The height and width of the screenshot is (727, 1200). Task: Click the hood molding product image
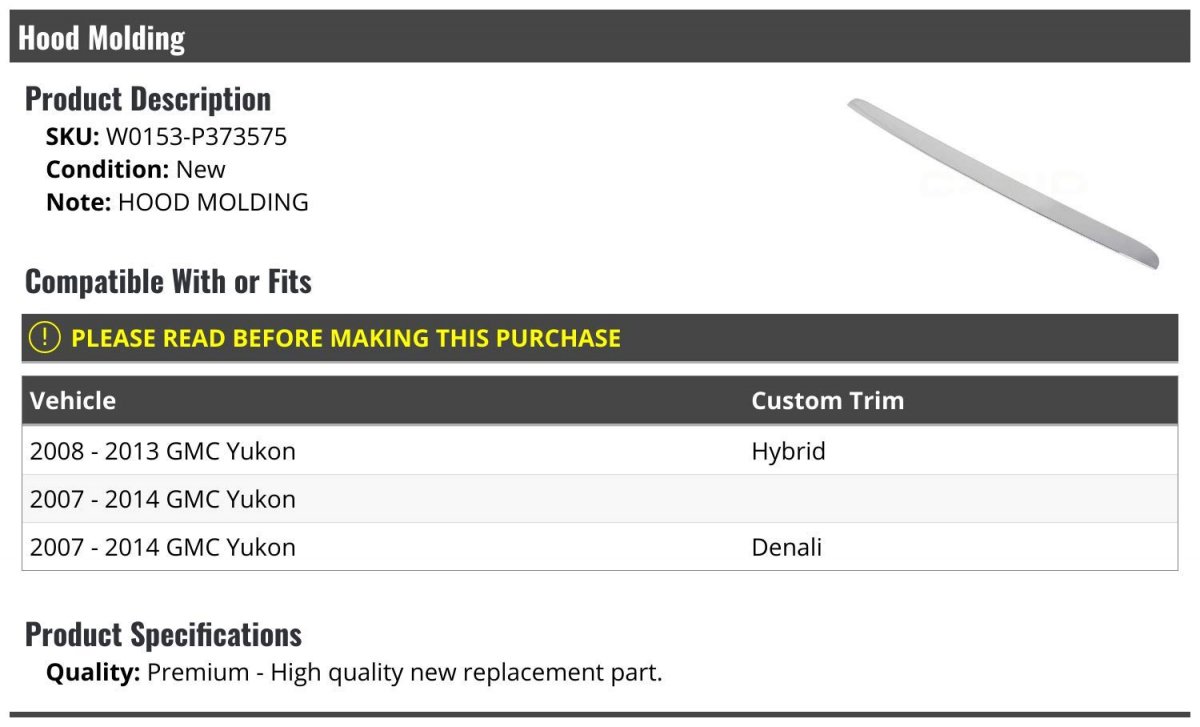pyautogui.click(x=1002, y=183)
